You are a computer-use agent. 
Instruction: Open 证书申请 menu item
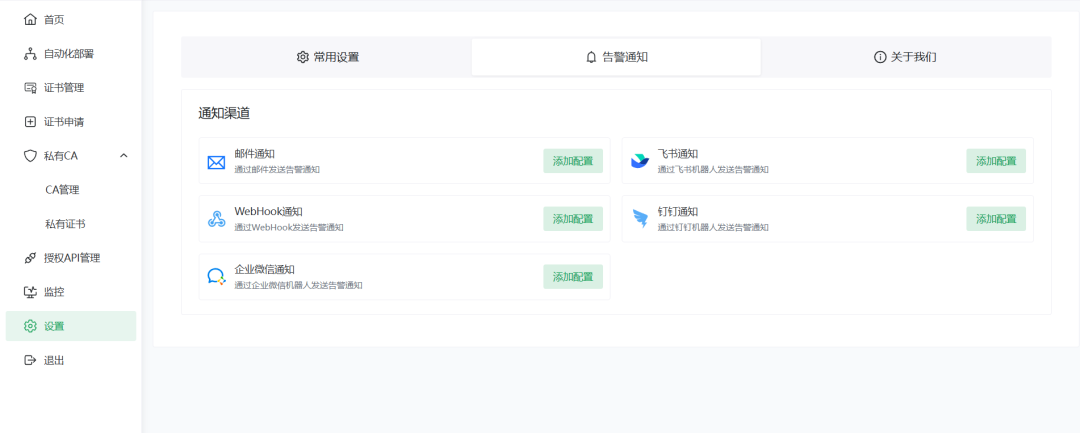tap(71, 122)
